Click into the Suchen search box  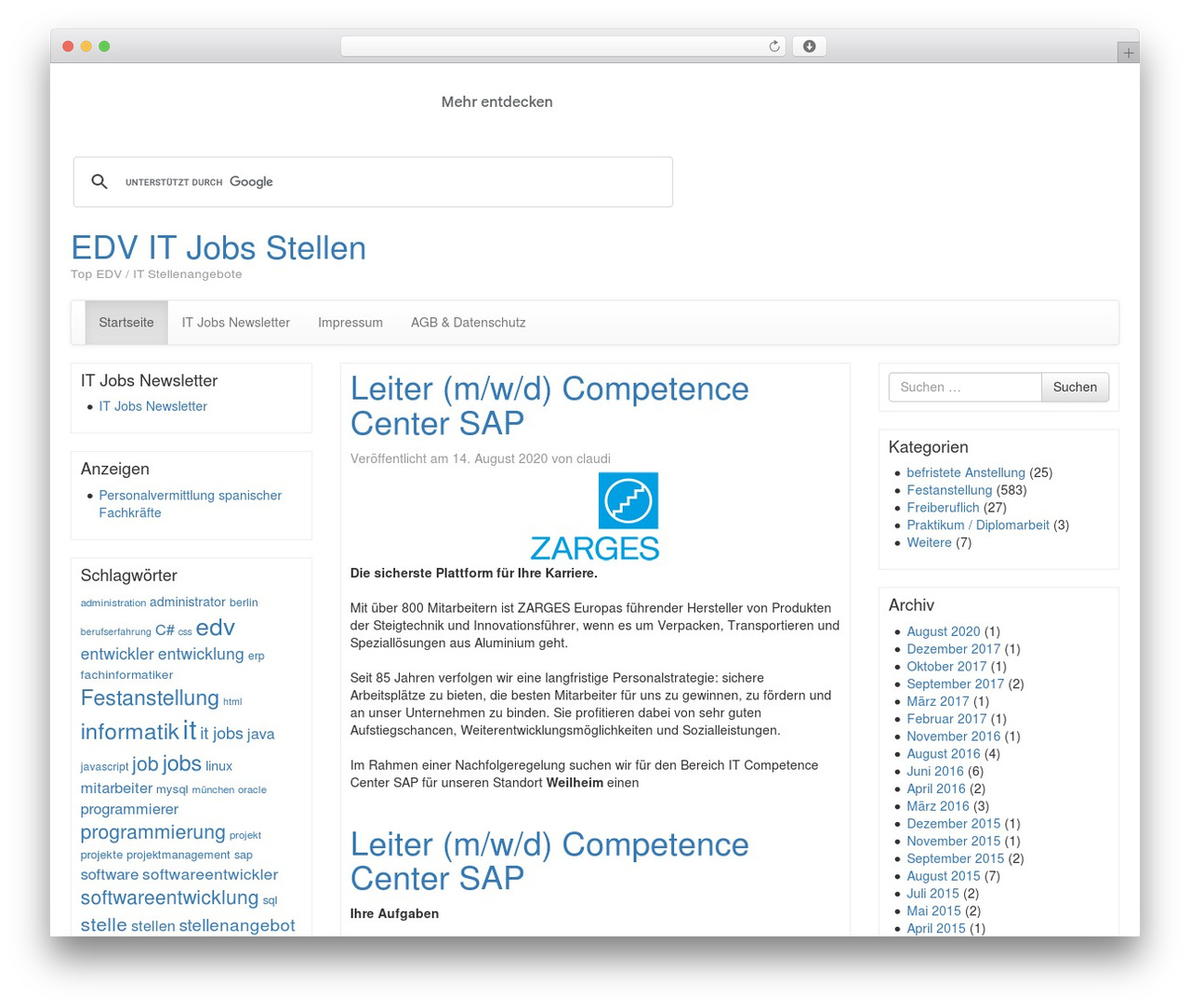pos(965,387)
